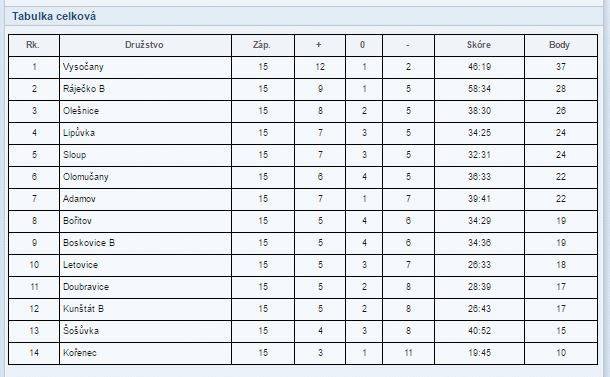Select the Rk. column header
This screenshot has width=610, height=377.
pos(33,45)
